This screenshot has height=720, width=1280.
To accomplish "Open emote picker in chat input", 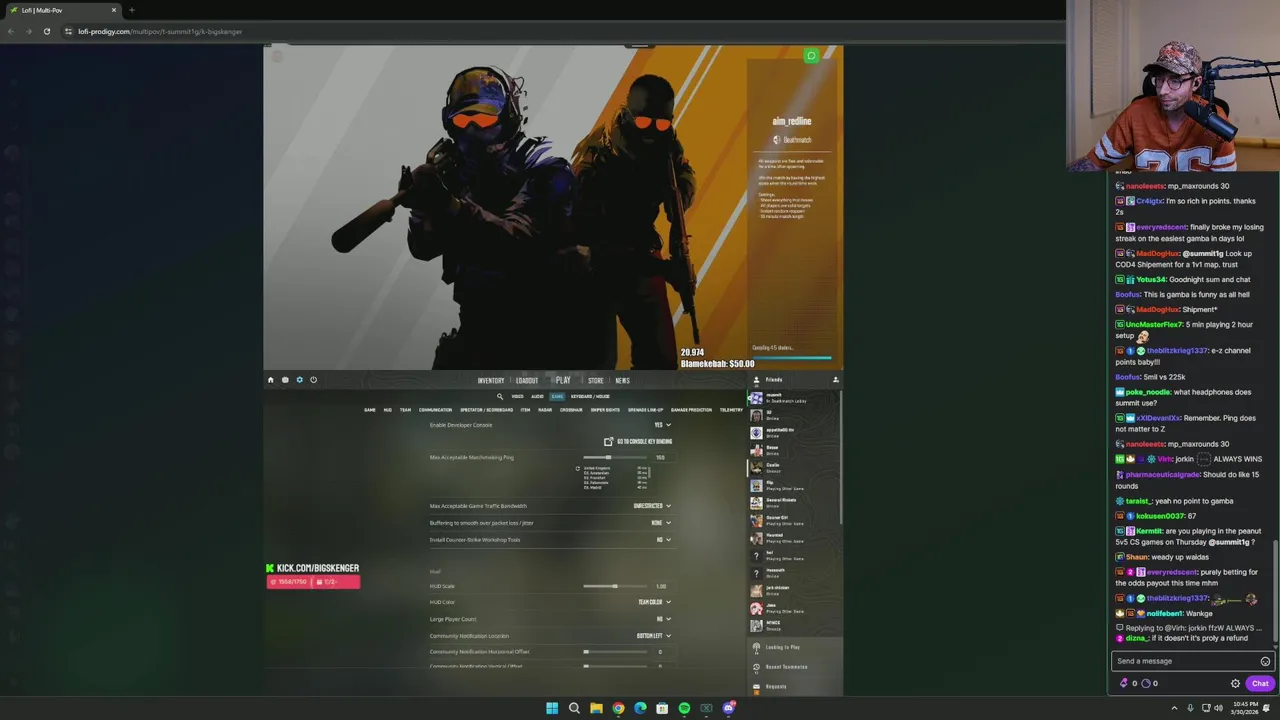I will (1265, 661).
